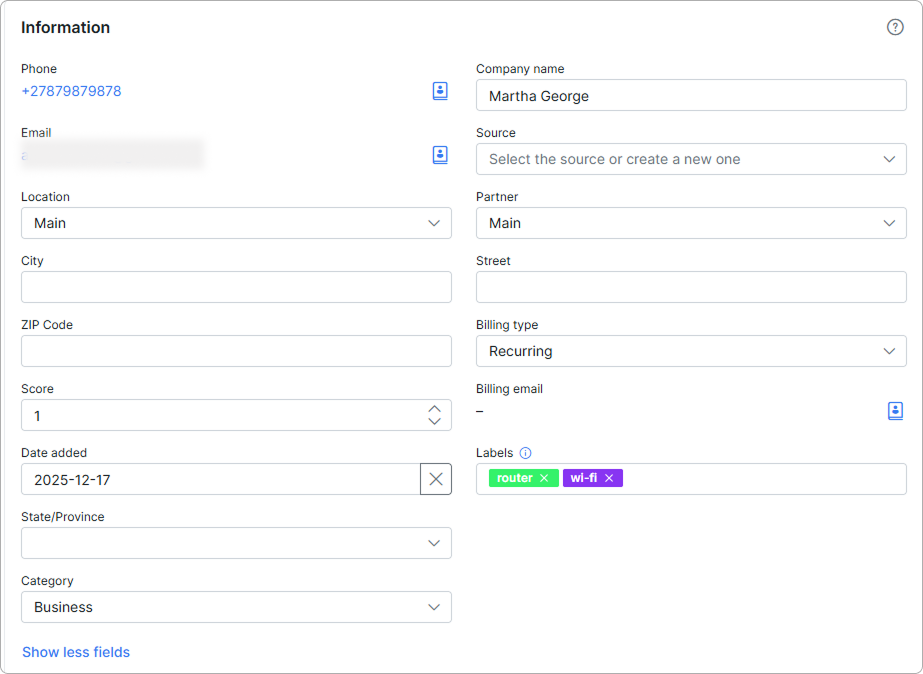The image size is (923, 674).
Task: Click the help question mark icon
Action: [895, 27]
